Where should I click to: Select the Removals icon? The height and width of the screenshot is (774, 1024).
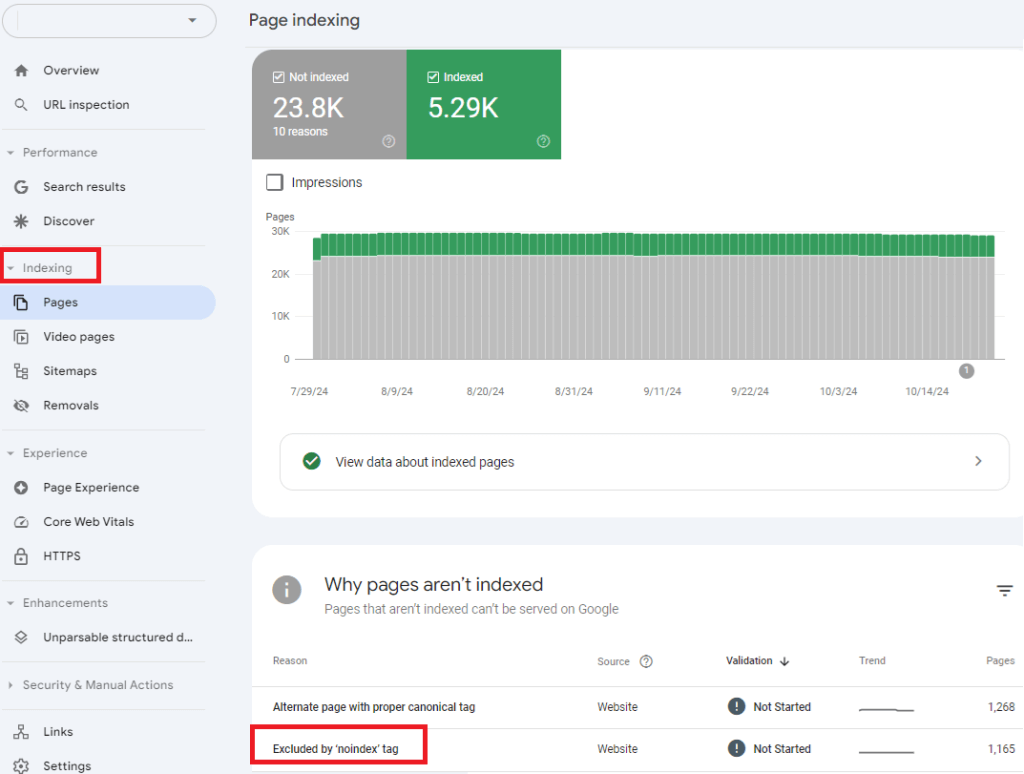coord(20,405)
